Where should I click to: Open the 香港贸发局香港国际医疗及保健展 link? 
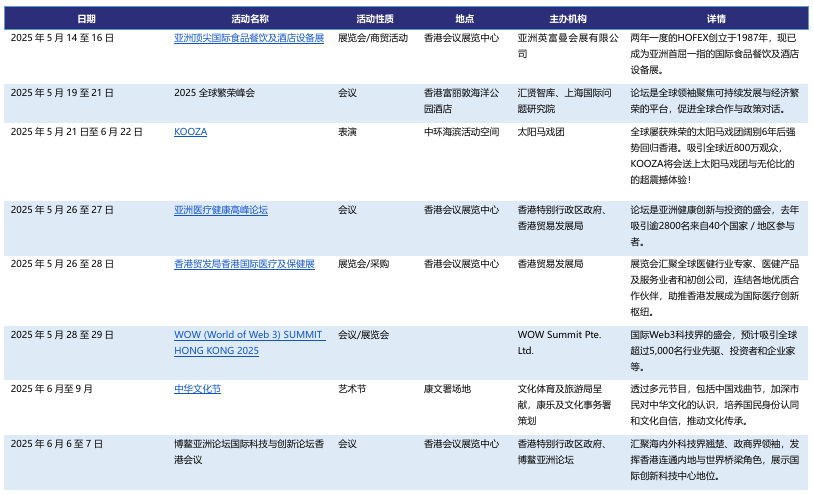pyautogui.click(x=244, y=264)
